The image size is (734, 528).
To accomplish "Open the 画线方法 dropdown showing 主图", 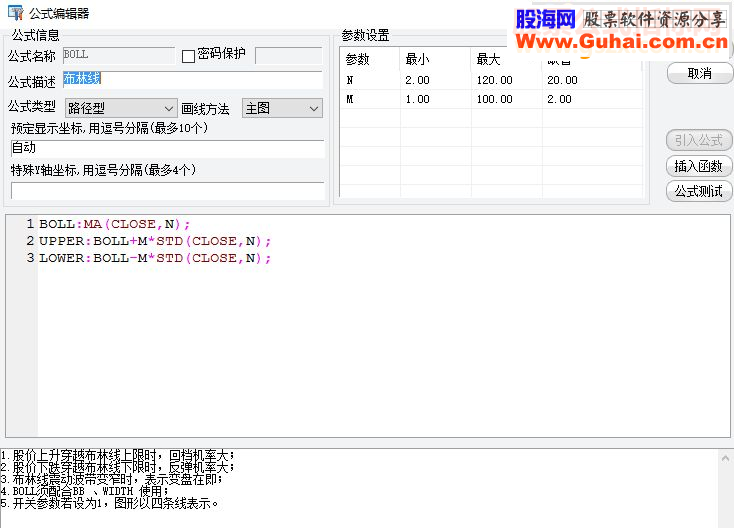I will 282,109.
